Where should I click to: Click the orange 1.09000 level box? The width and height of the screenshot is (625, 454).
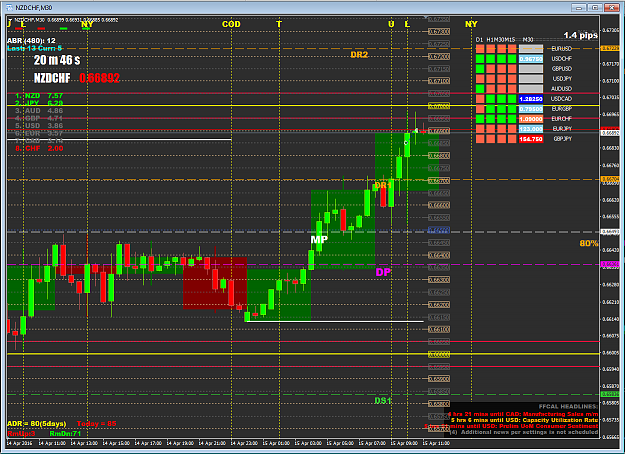(531, 119)
